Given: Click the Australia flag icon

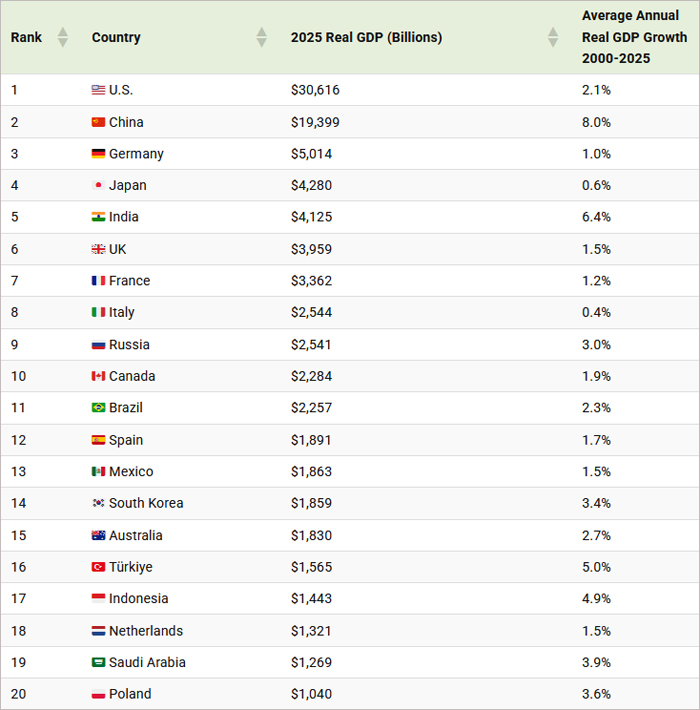Looking at the screenshot, I should (x=98, y=535).
